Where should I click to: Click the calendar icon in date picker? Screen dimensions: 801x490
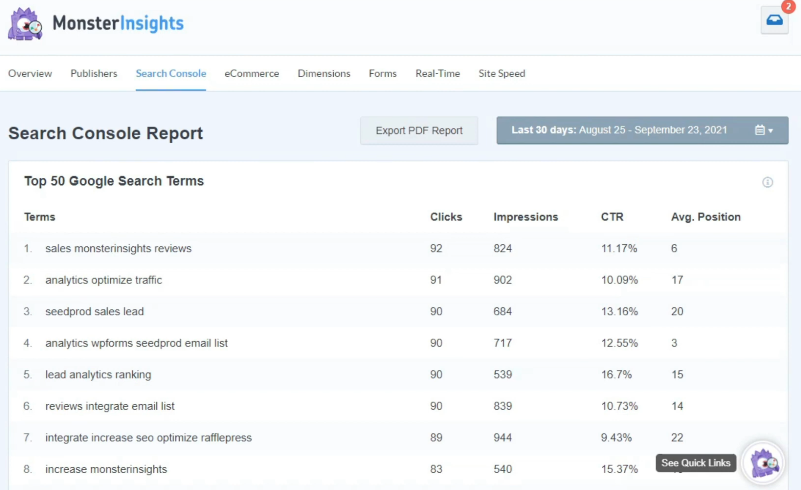pyautogui.click(x=760, y=131)
